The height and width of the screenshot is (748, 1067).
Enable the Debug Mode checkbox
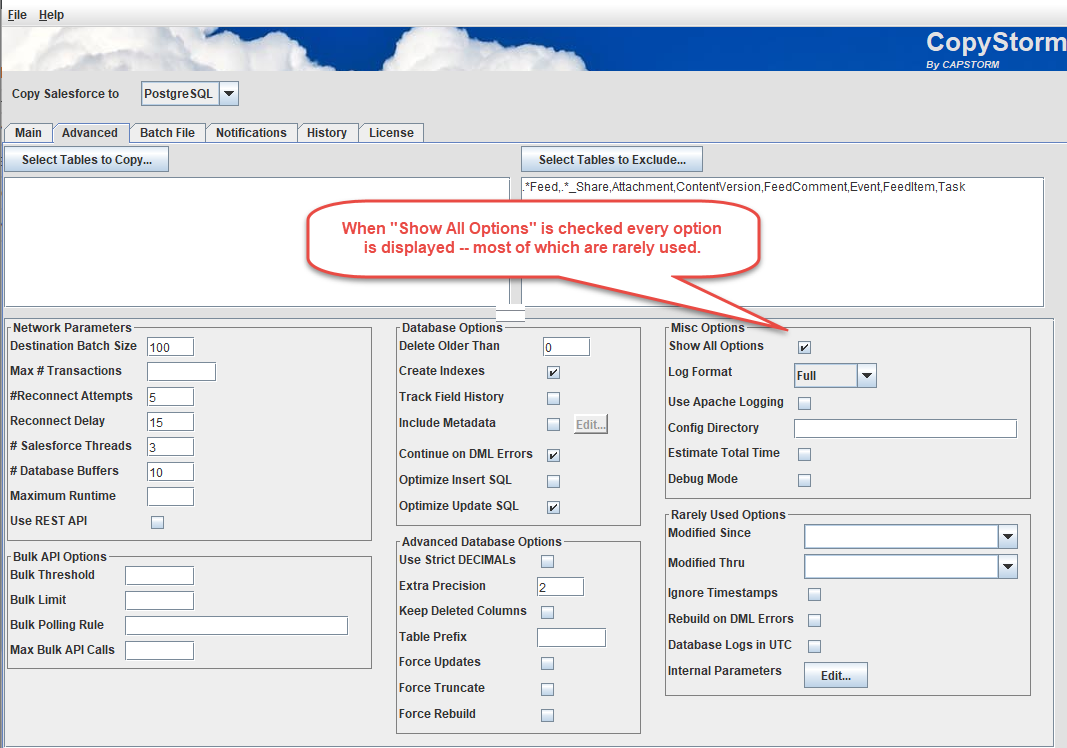(x=804, y=480)
